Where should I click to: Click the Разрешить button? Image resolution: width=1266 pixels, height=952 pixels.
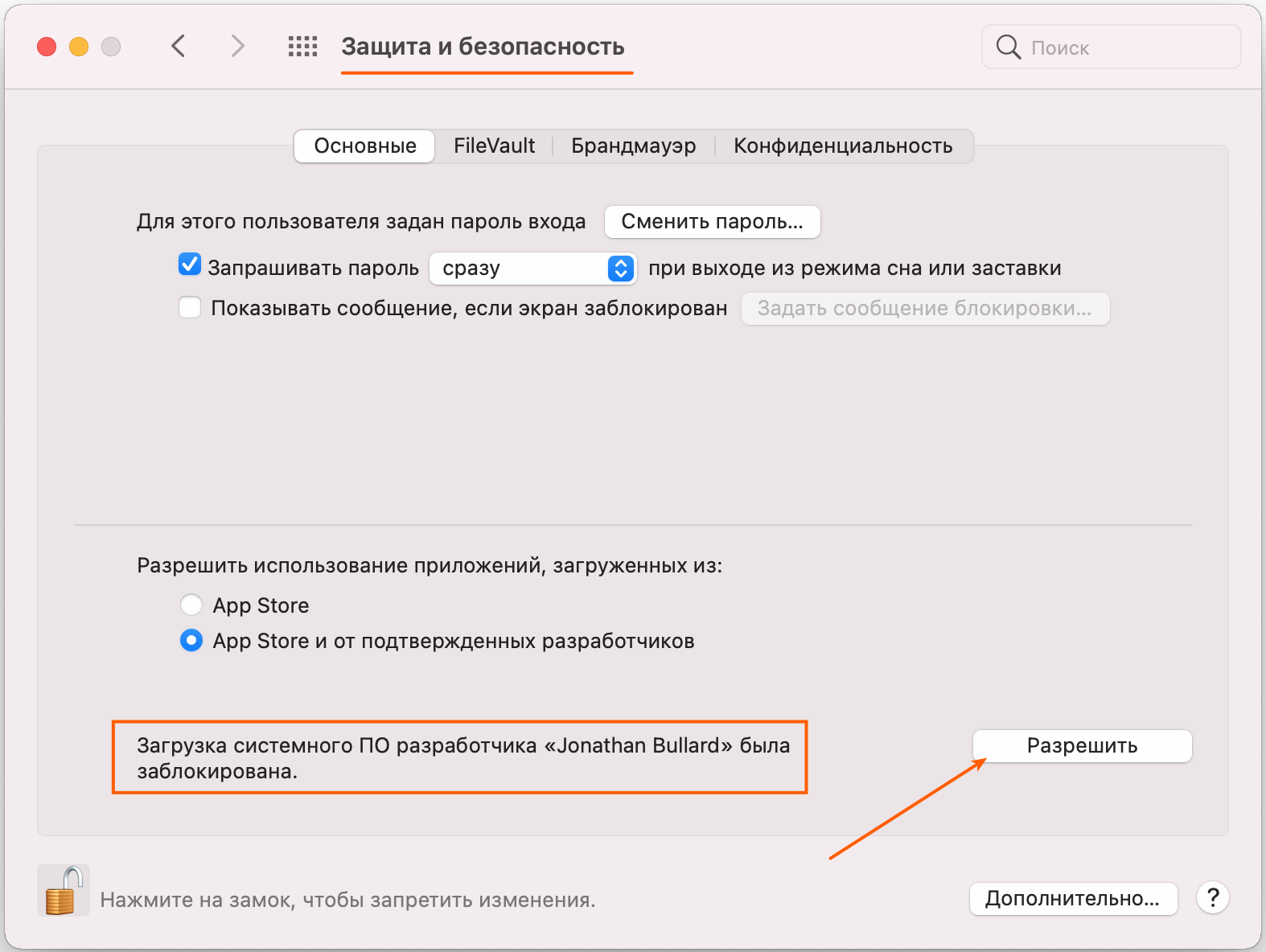1082,746
